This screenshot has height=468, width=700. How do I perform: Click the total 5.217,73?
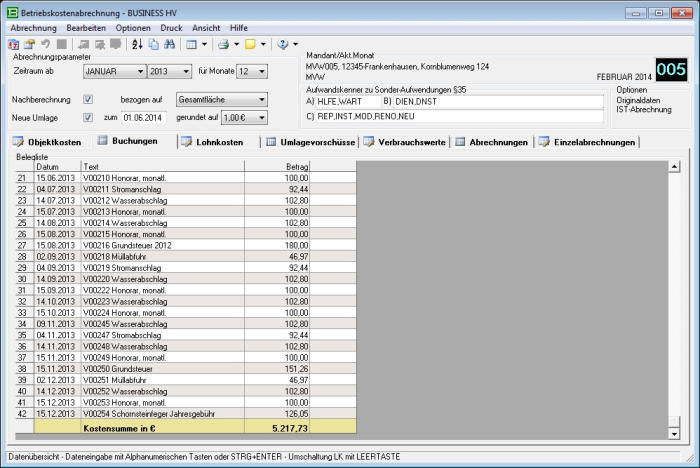point(290,428)
